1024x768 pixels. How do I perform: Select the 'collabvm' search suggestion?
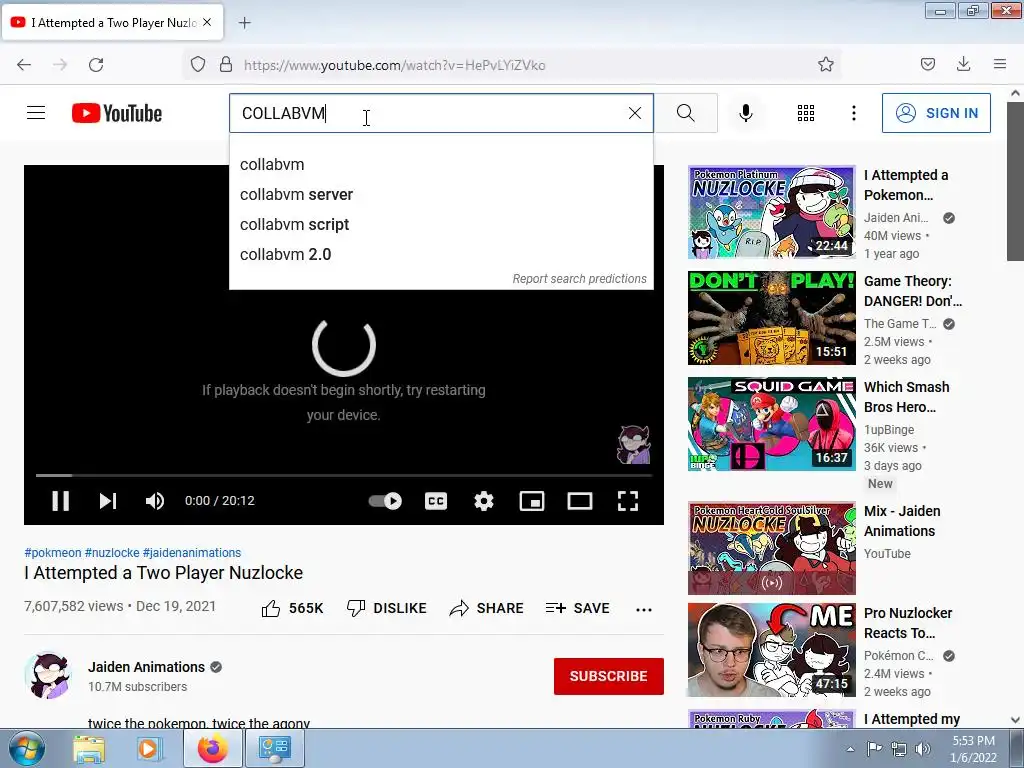pos(441,165)
